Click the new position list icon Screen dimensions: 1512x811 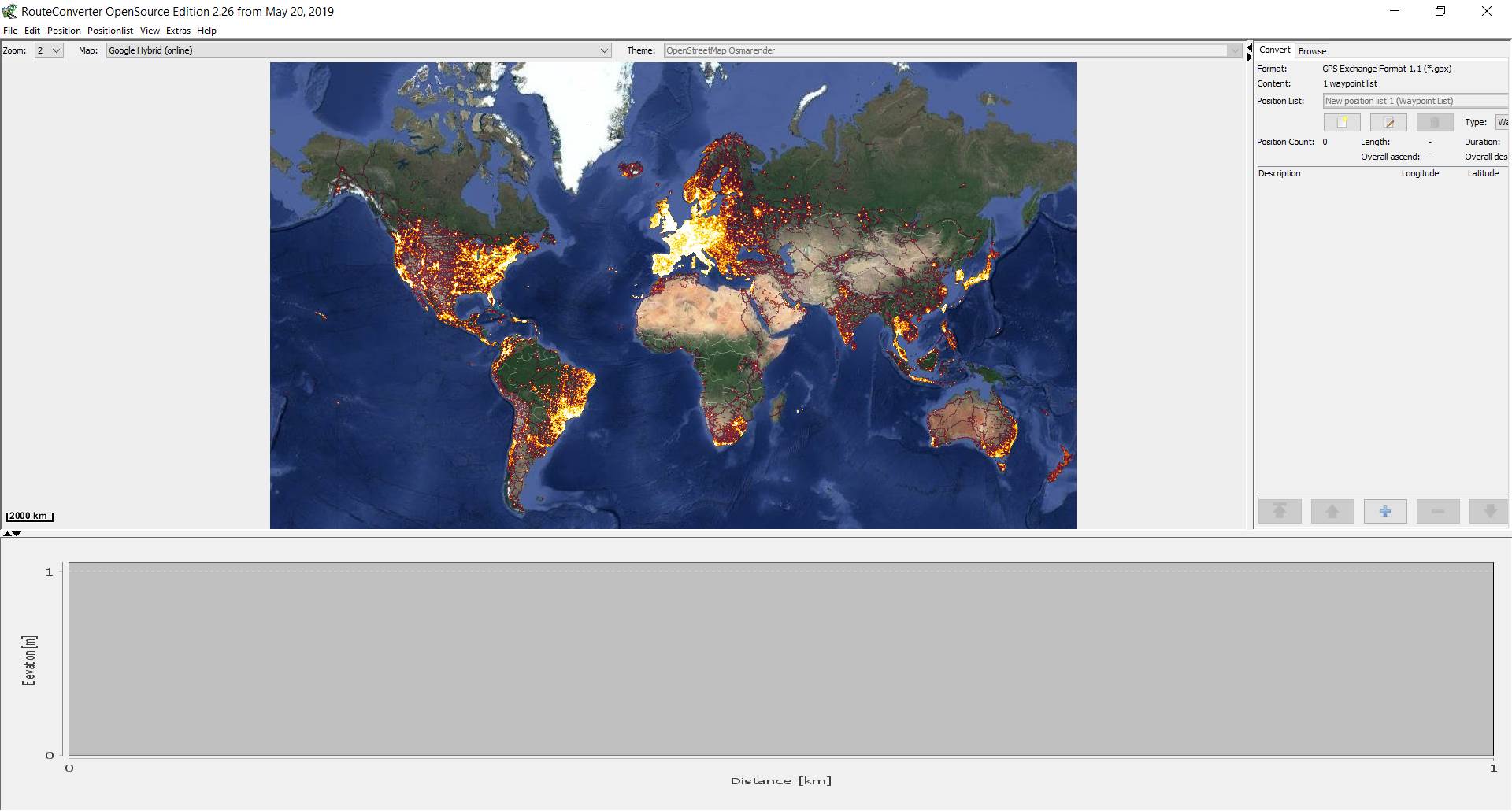tap(1342, 122)
